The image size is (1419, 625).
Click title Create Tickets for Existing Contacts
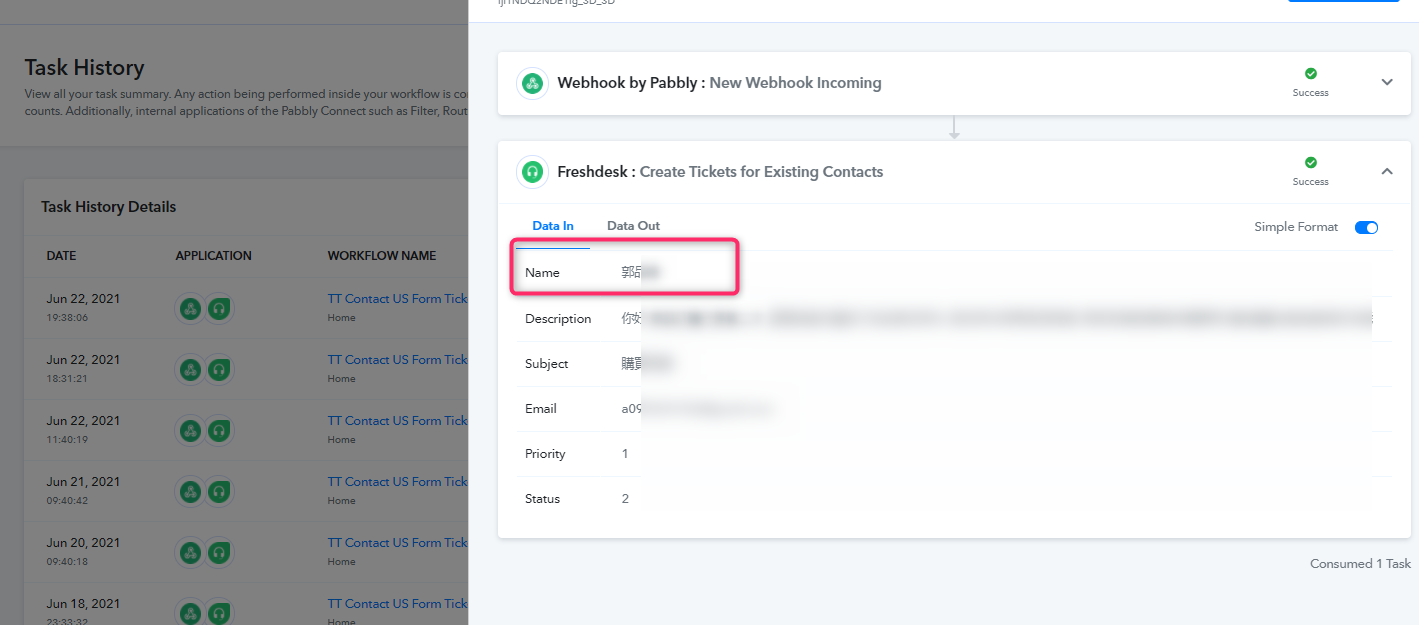(761, 172)
